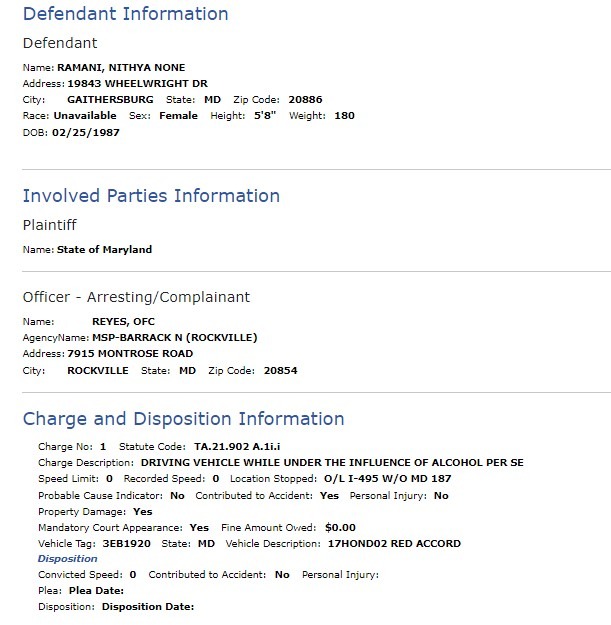The width and height of the screenshot is (611, 625).
Task: Click the address 19843 WHEELWRIGHT DR
Action: click(x=138, y=83)
